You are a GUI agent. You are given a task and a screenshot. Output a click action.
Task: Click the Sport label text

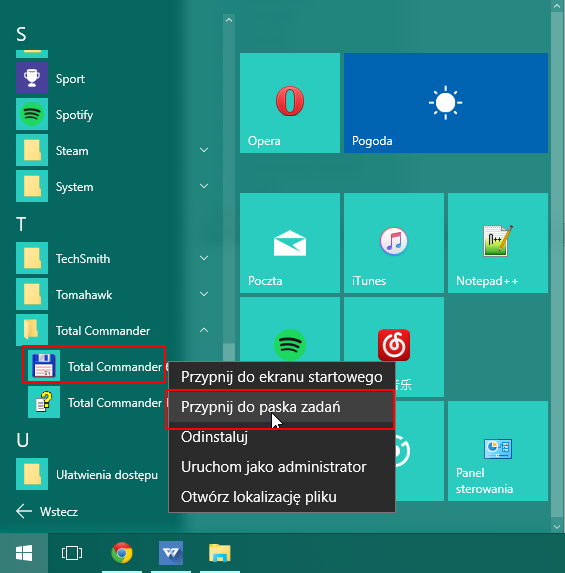pos(70,79)
